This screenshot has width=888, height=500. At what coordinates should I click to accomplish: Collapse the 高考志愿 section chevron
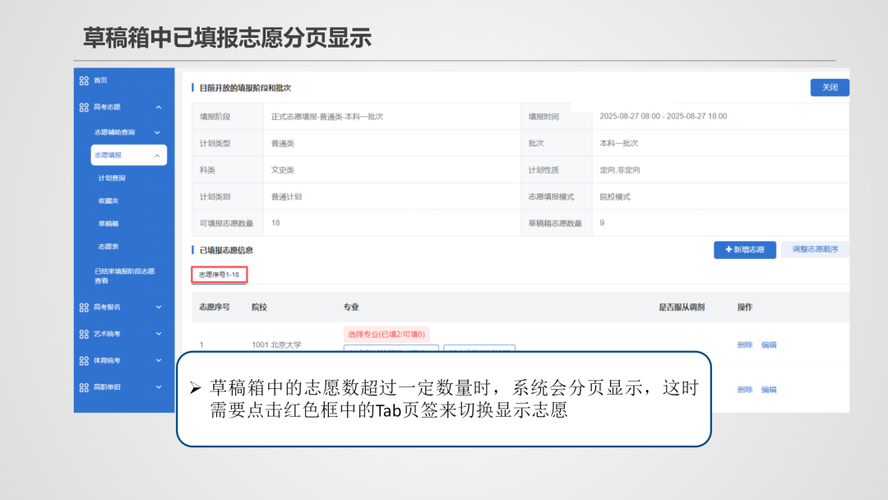pyautogui.click(x=159, y=107)
